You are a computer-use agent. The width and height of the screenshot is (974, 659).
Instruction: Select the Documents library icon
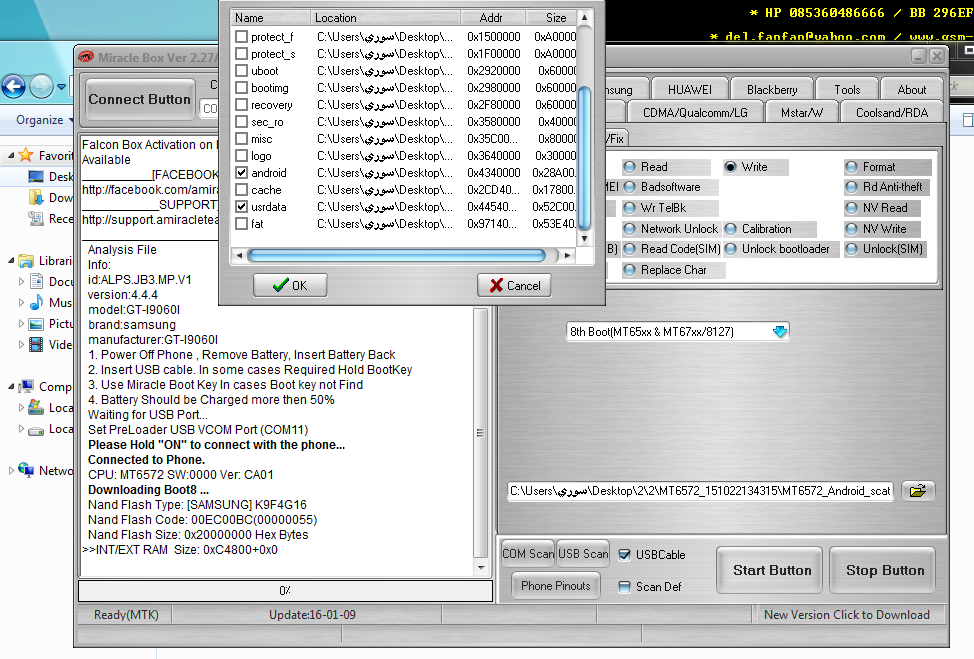click(x=37, y=281)
